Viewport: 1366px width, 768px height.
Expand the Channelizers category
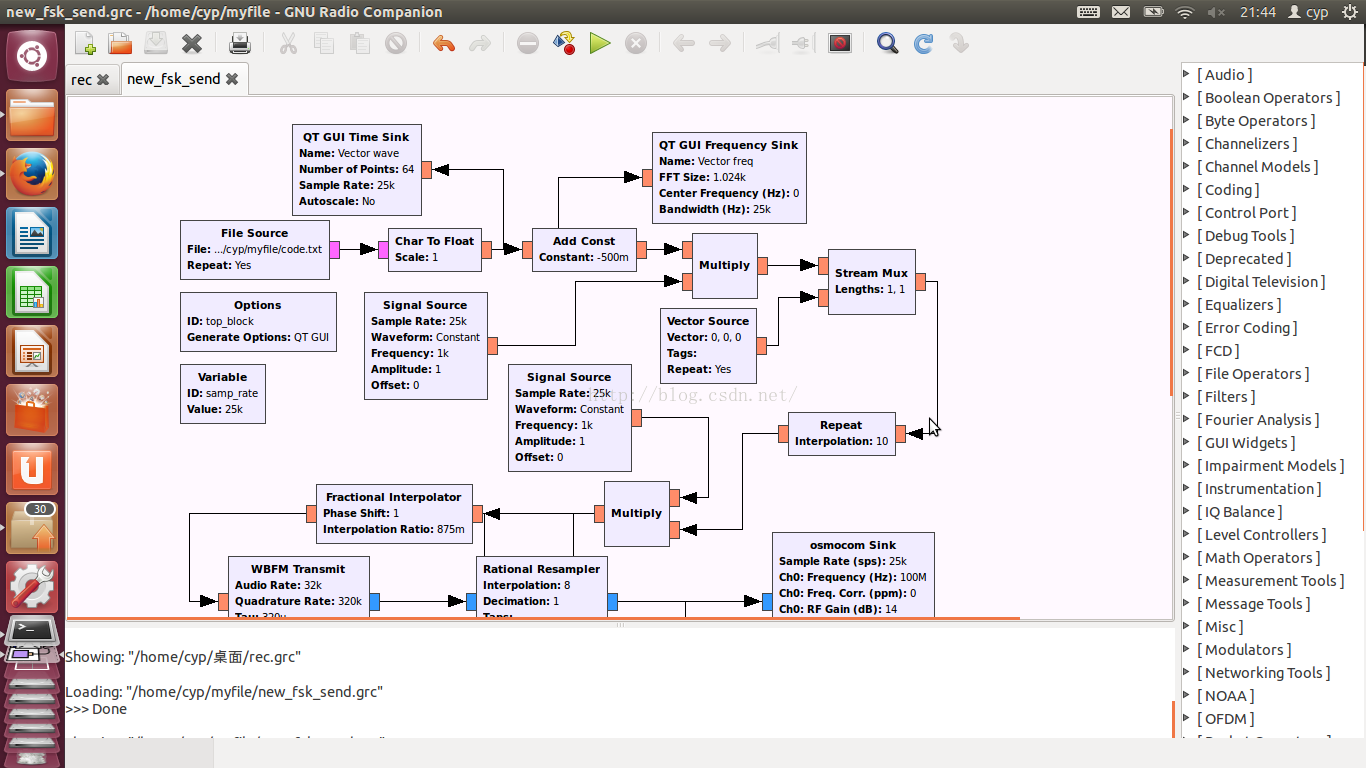point(1187,143)
